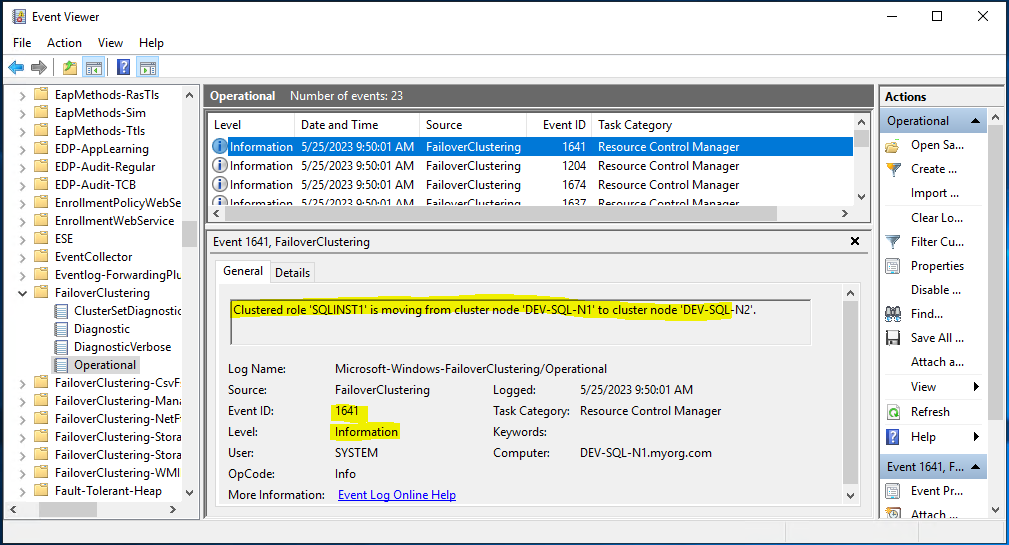Click the green Refresh icon
Screen dimensions: 1009x545
[893, 412]
